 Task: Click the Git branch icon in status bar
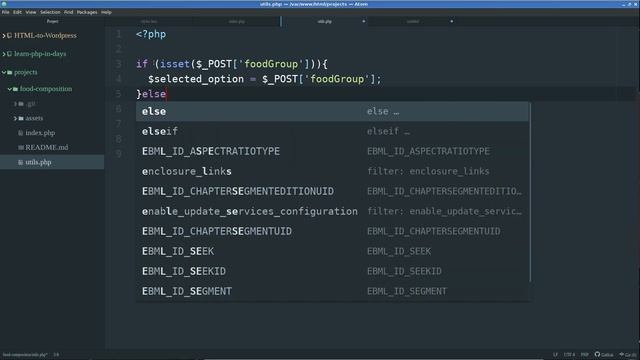[x=622, y=354]
